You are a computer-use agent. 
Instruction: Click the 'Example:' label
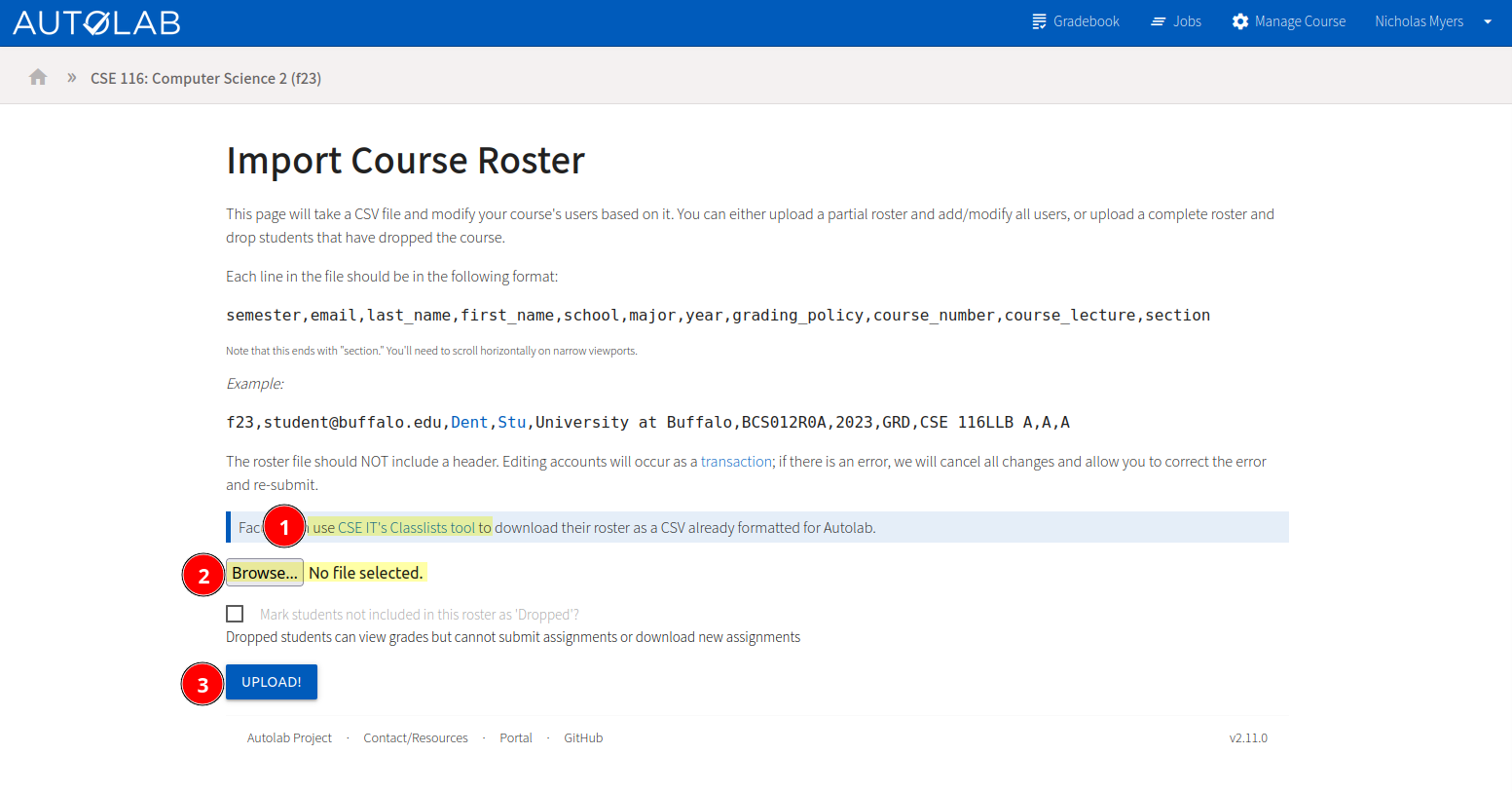pyautogui.click(x=255, y=384)
